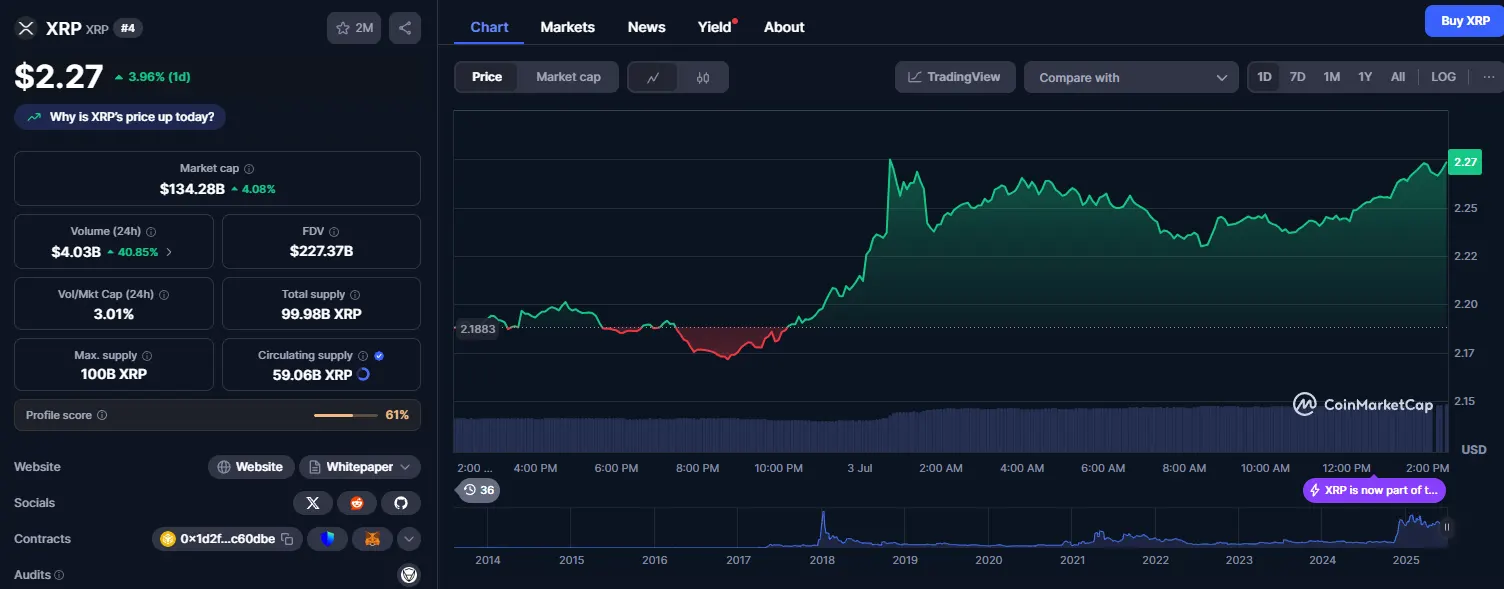Click the Audits info icon
This screenshot has height=589, width=1504.
pos(59,575)
